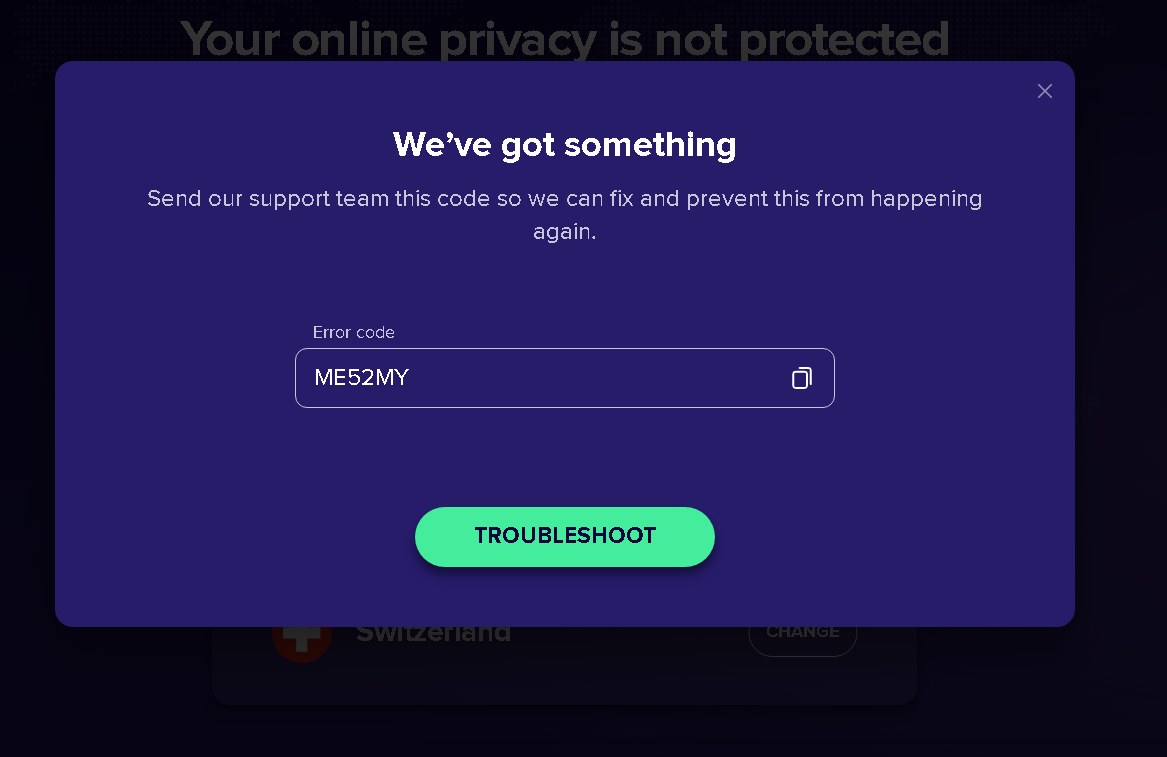Click the support team instruction text

tap(564, 199)
